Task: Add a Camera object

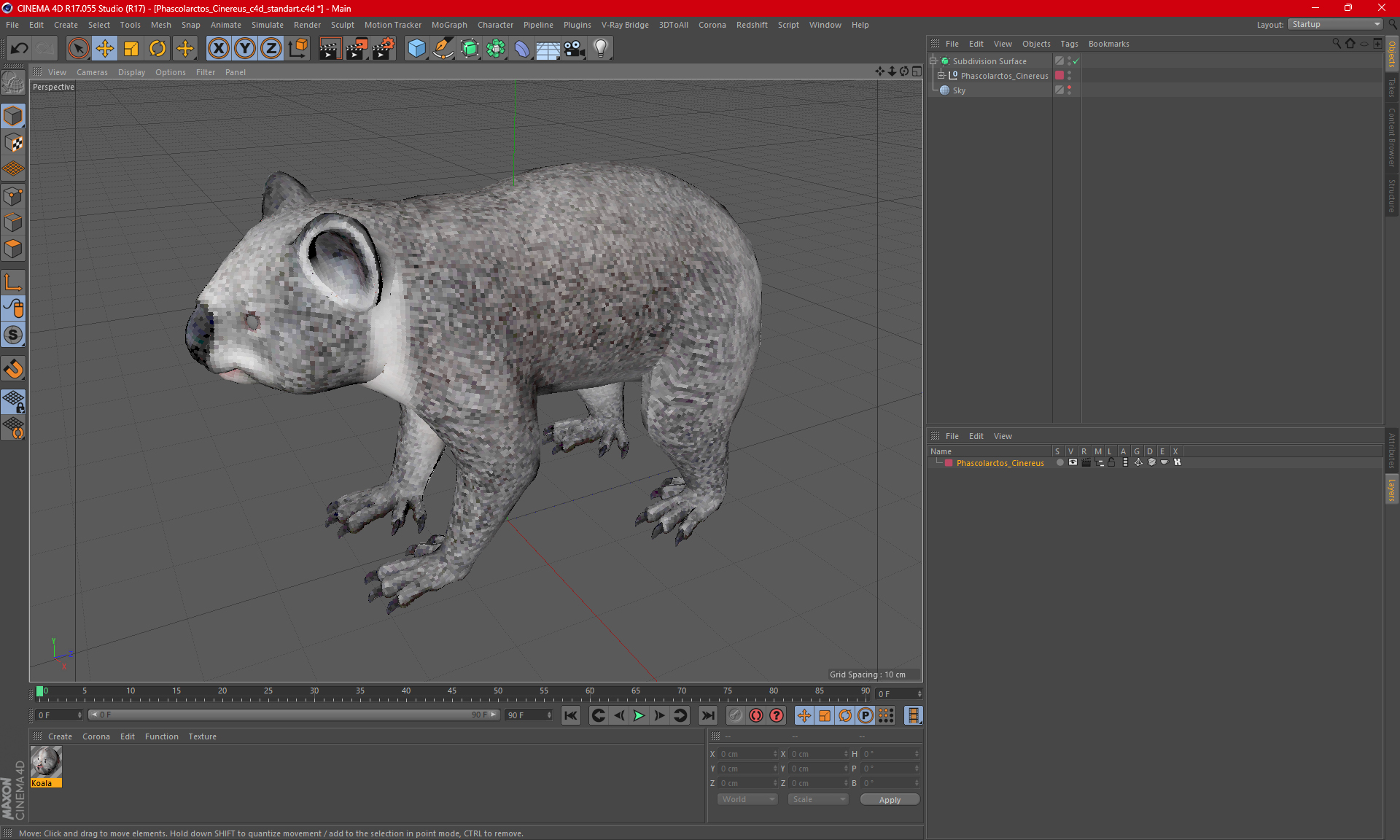Action: pyautogui.click(x=575, y=49)
